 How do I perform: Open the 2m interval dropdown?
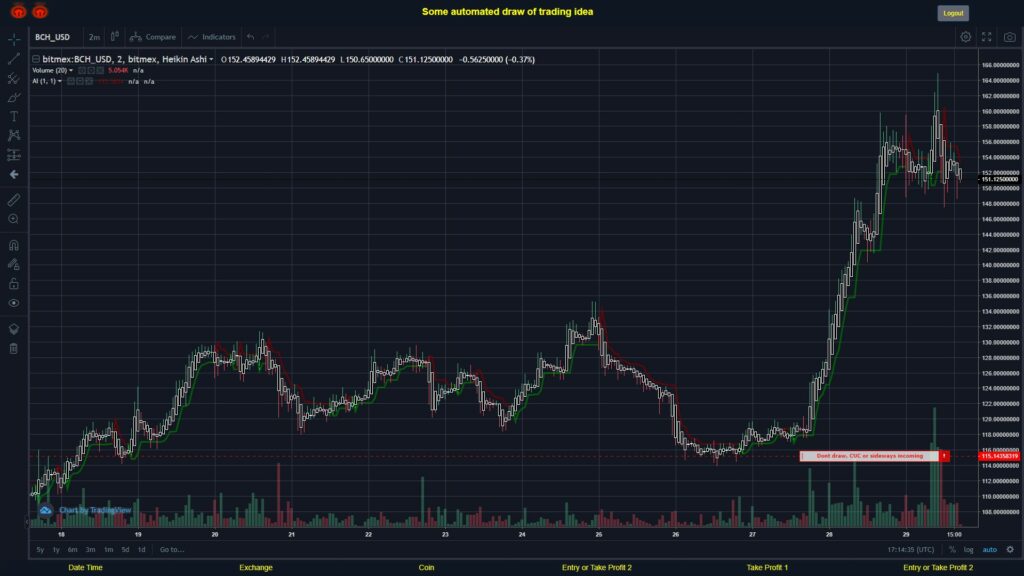pos(94,37)
